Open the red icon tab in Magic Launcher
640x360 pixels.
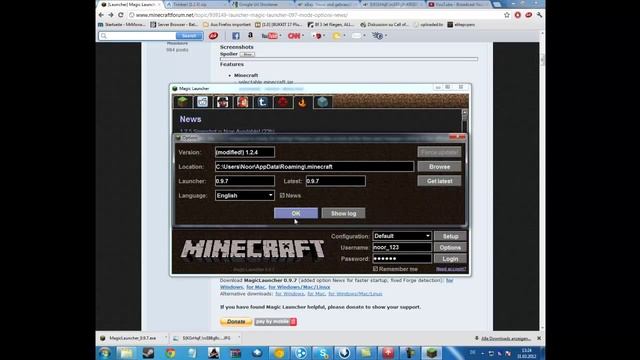pos(282,102)
